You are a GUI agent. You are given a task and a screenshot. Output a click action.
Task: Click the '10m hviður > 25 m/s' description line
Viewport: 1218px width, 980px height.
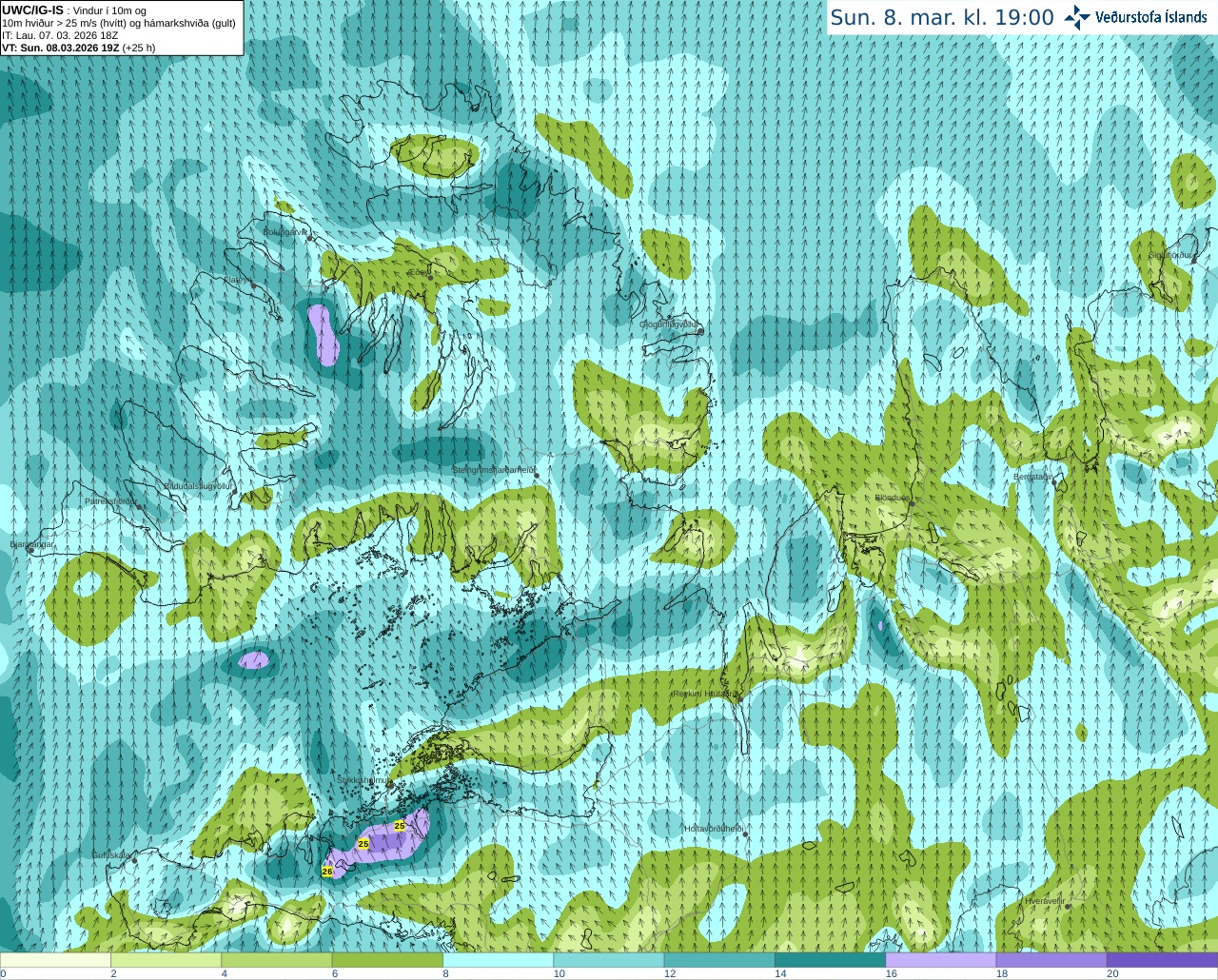(119, 23)
